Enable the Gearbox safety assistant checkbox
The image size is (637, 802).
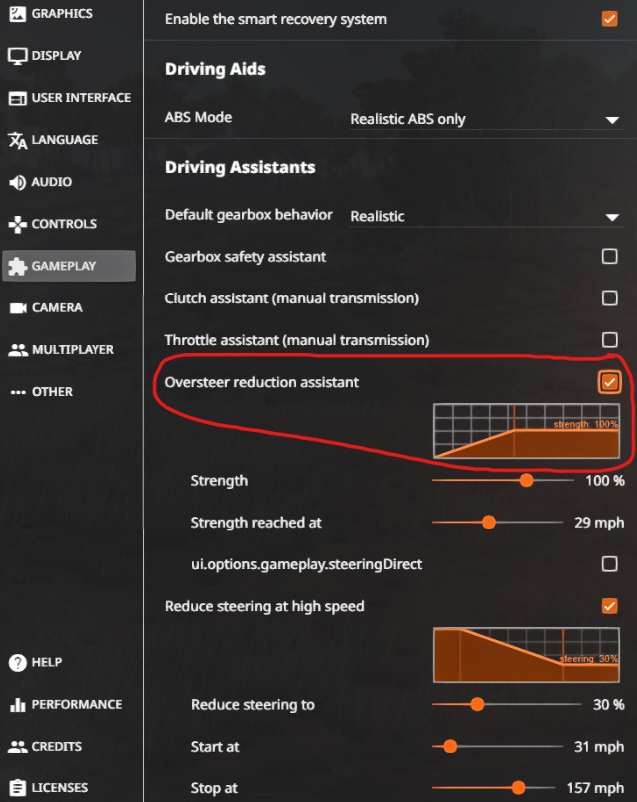pos(609,257)
